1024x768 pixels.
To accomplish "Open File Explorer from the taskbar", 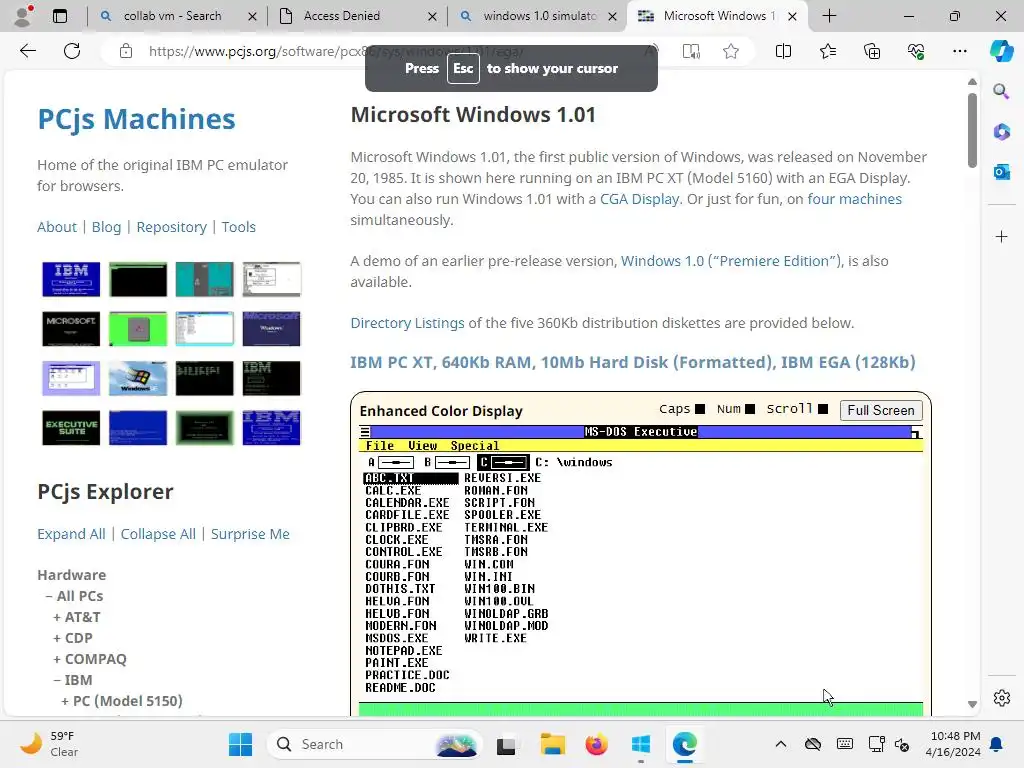I will 552,744.
